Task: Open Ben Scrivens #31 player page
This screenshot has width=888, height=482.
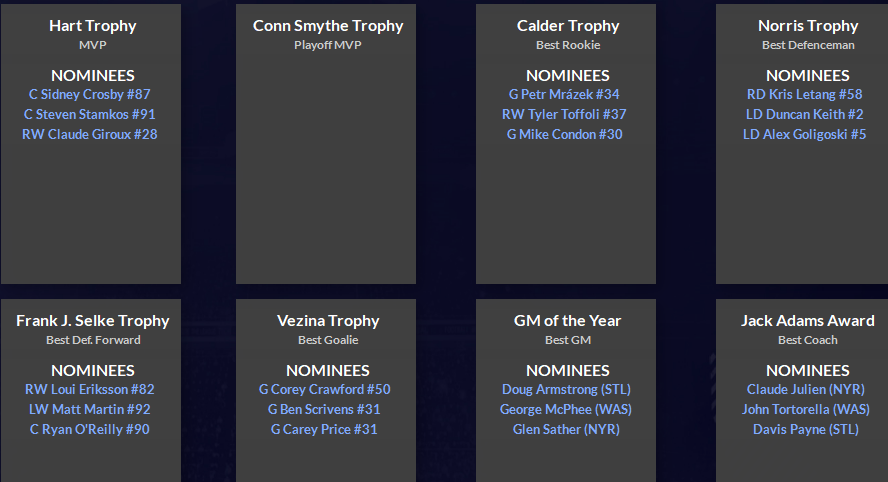Action: point(323,409)
